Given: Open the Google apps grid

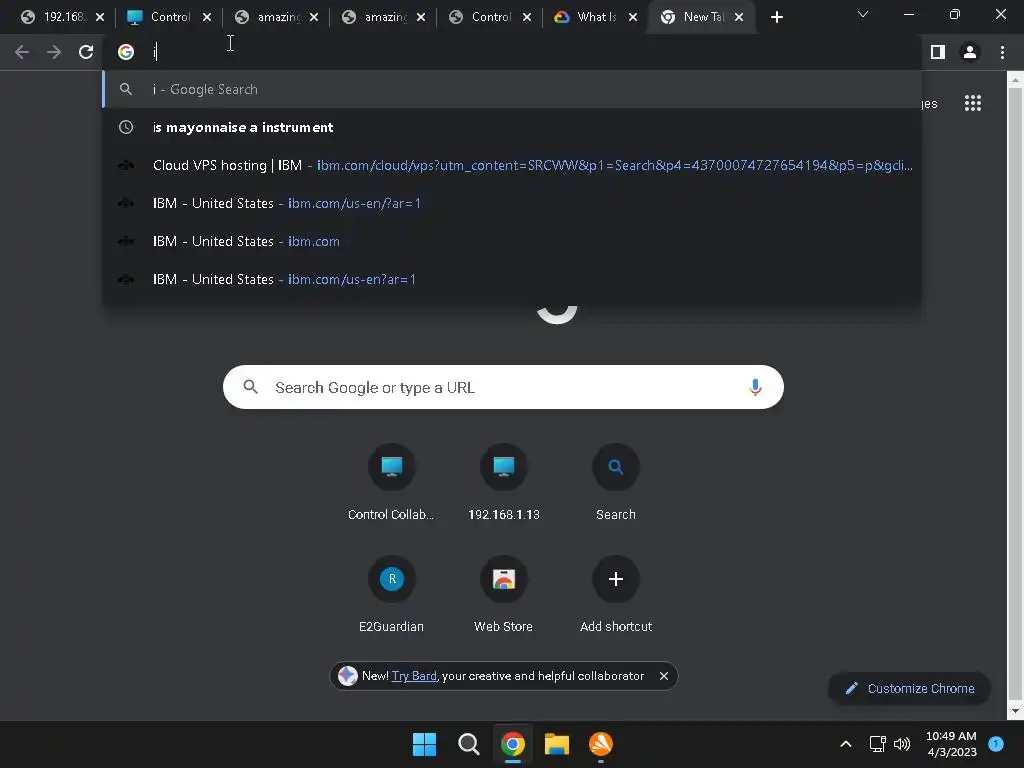Looking at the screenshot, I should [x=973, y=103].
